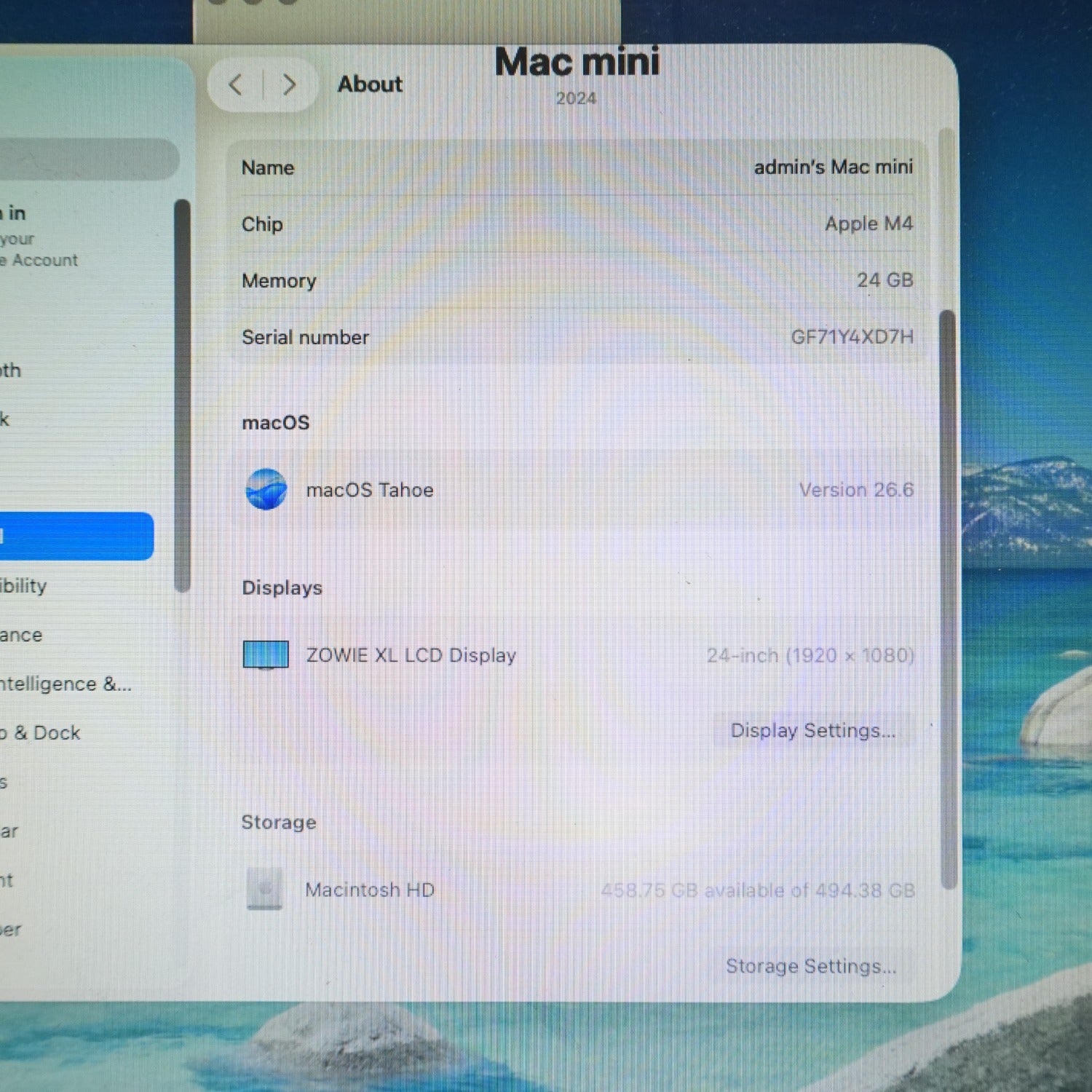The image size is (1092, 1092).
Task: Click "458.75 GB available of 494.38 GB"
Action: coord(758,890)
